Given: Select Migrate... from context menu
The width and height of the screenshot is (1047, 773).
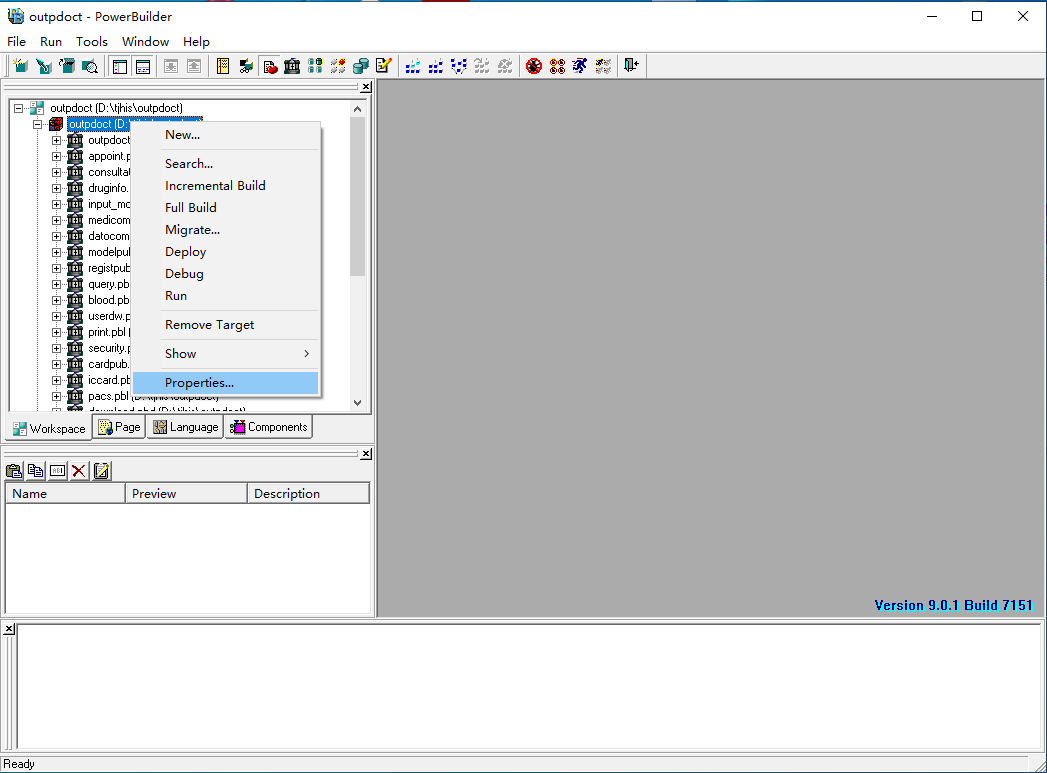Looking at the screenshot, I should click(226, 230).
